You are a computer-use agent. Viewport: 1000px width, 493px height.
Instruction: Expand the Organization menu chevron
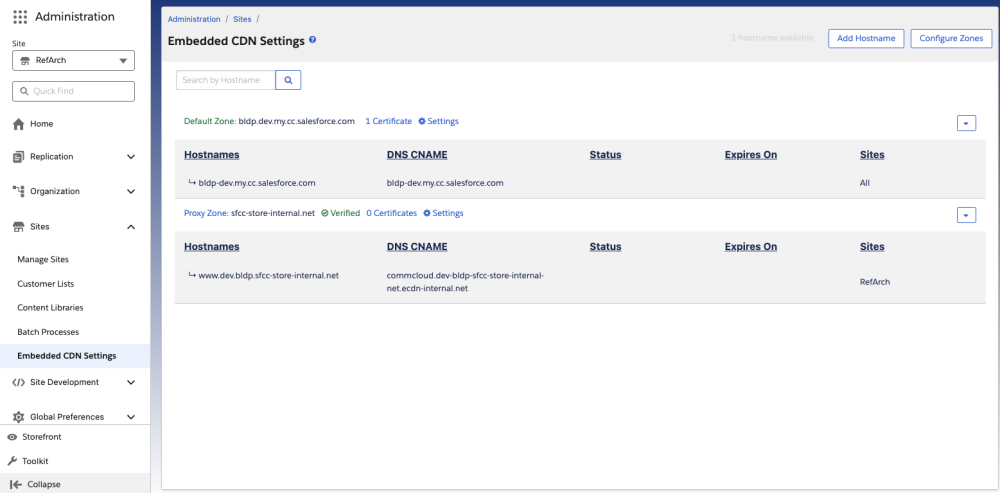click(131, 191)
